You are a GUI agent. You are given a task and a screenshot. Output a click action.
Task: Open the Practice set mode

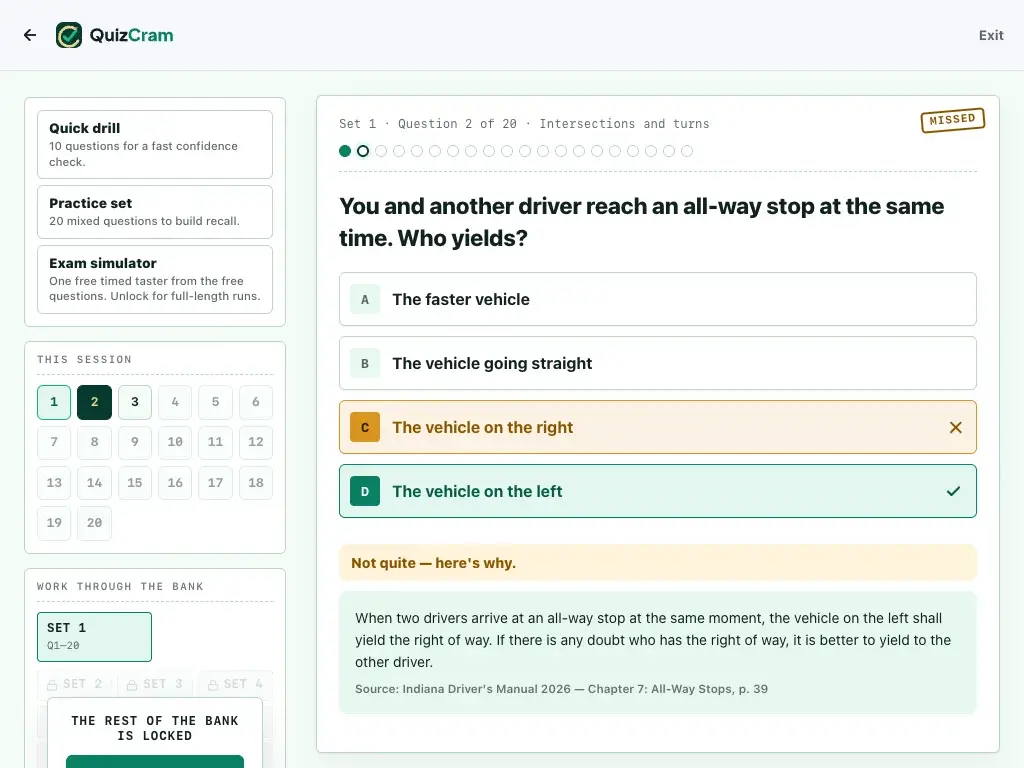(155, 212)
